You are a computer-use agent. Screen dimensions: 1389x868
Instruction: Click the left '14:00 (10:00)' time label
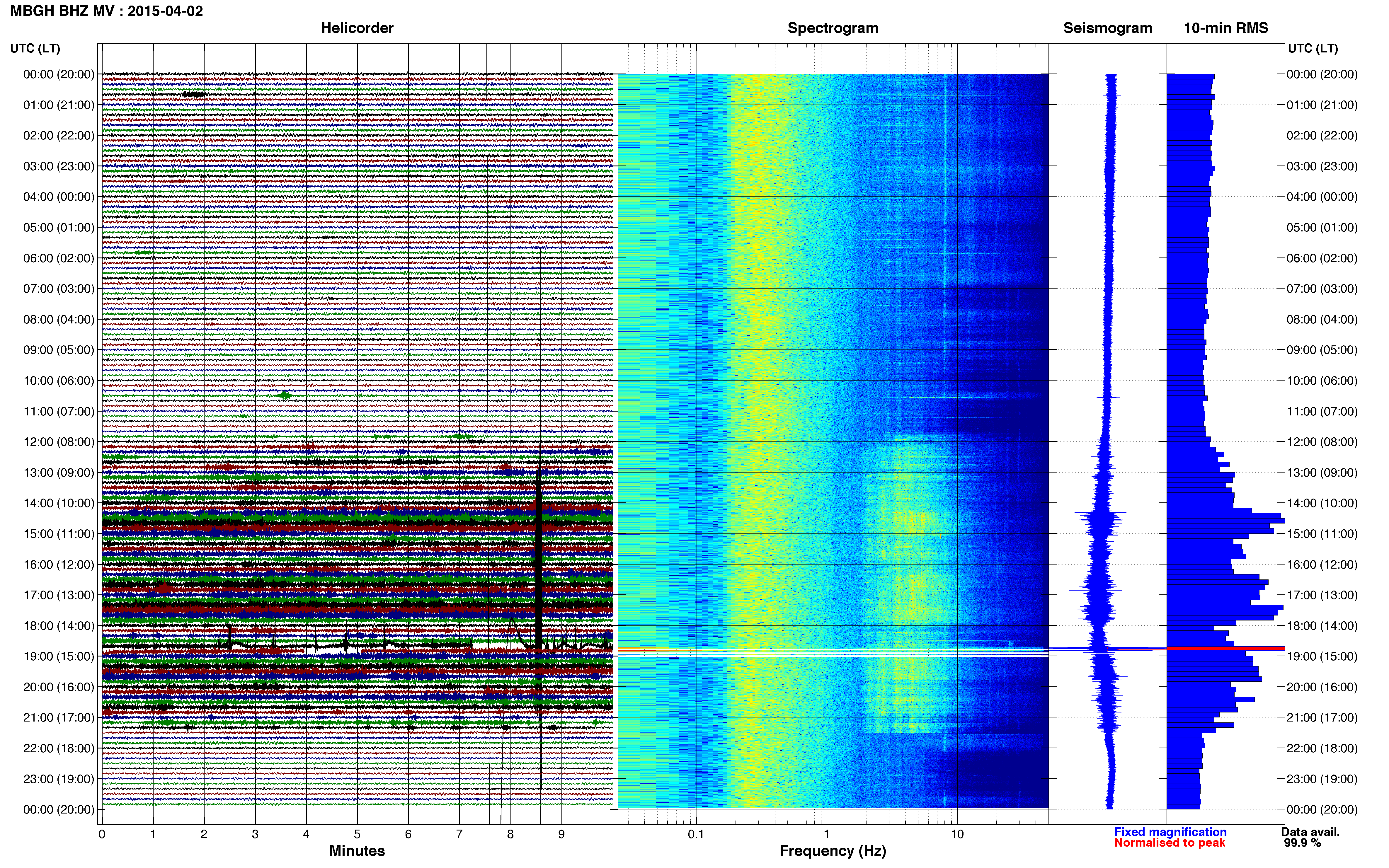(59, 504)
